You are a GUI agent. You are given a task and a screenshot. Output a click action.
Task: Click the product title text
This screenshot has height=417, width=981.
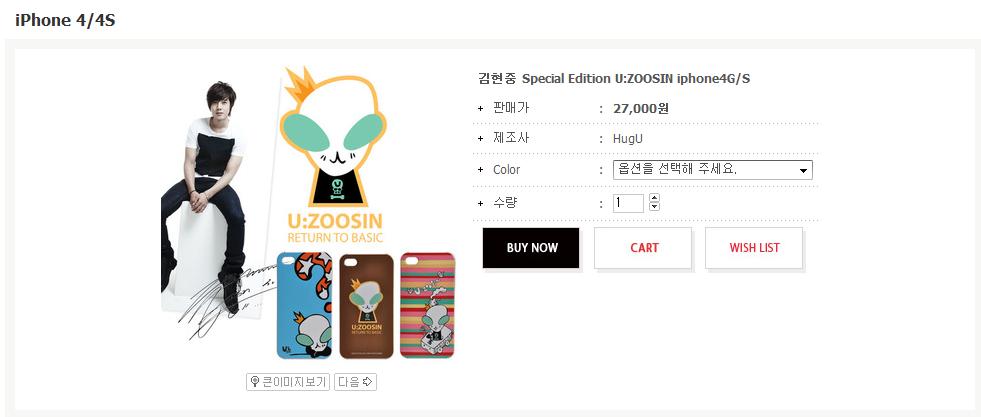click(614, 79)
